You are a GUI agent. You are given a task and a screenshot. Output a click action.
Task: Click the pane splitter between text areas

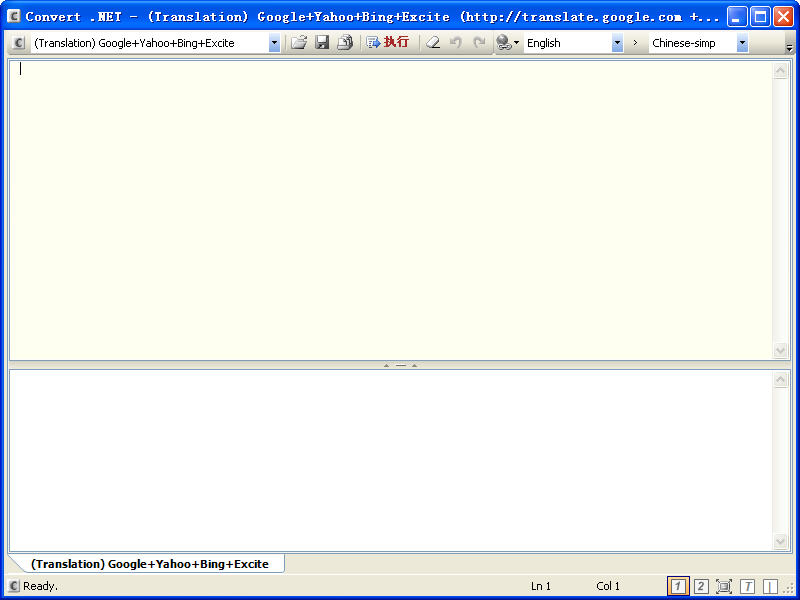click(400, 365)
